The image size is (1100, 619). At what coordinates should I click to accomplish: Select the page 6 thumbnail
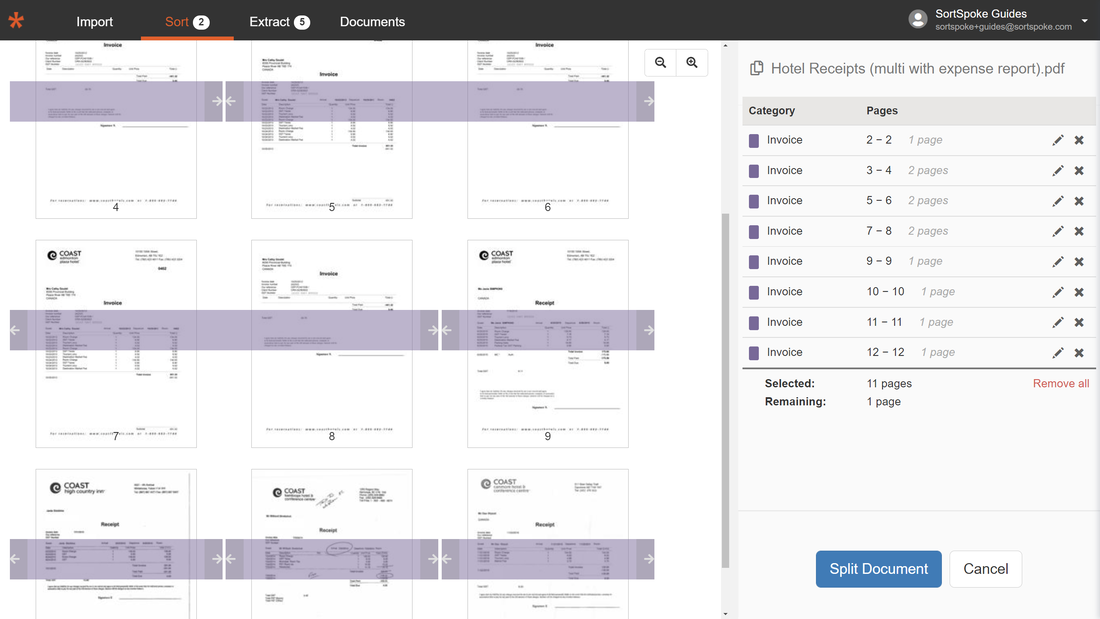click(548, 129)
